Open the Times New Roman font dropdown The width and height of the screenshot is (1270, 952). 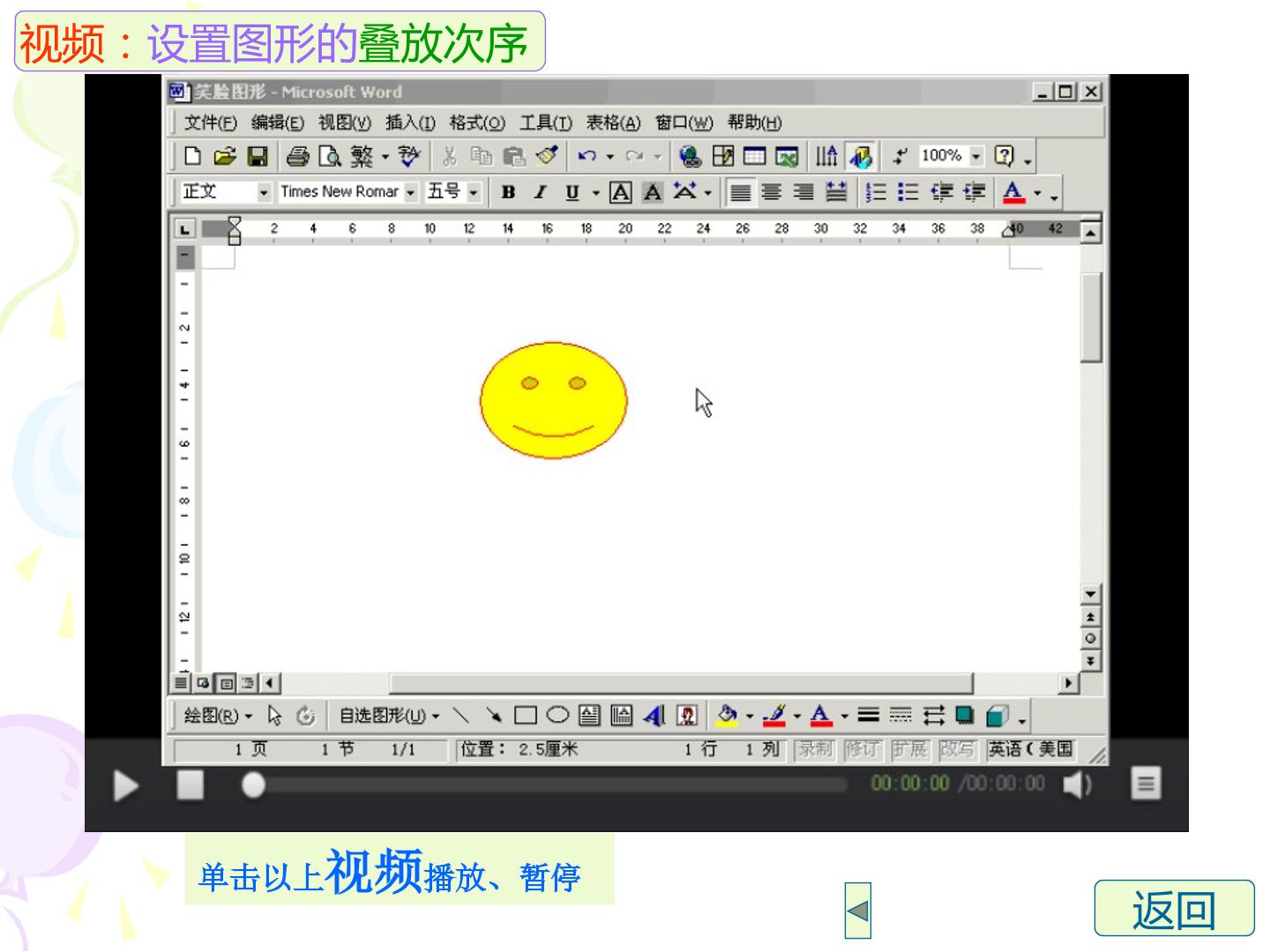click(x=410, y=192)
